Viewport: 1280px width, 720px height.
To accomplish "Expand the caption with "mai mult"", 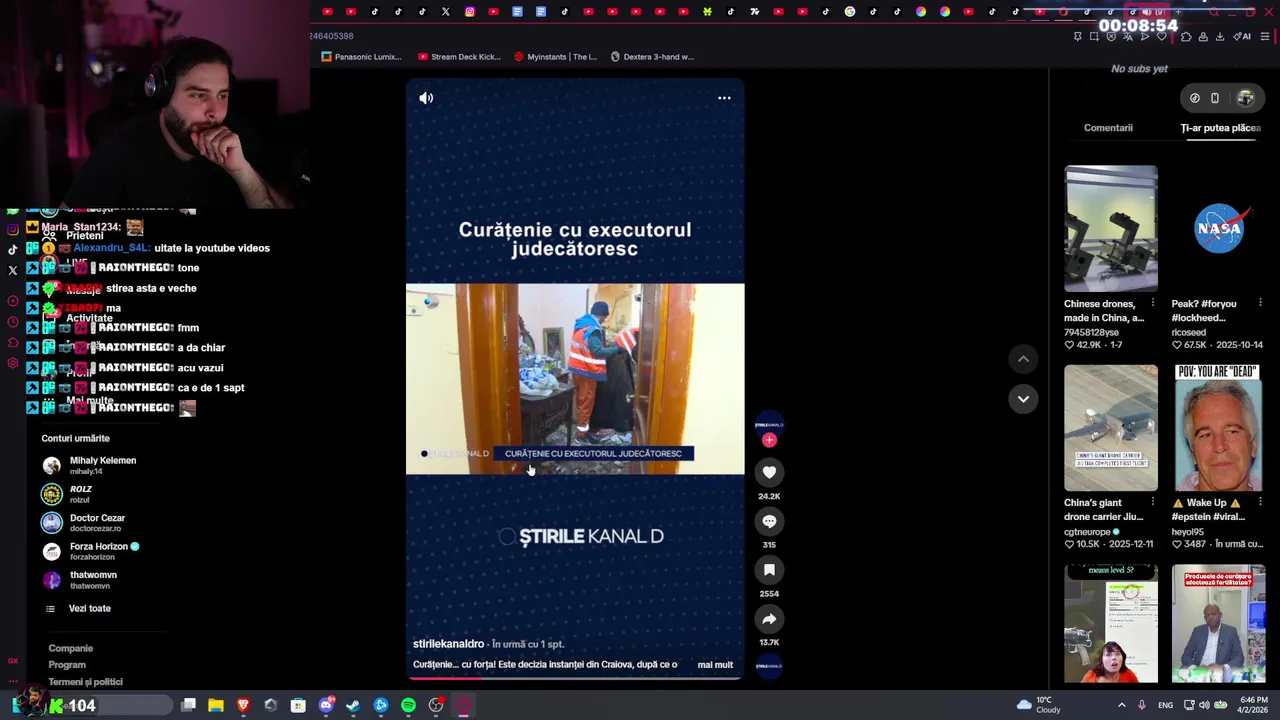I will [x=715, y=665].
